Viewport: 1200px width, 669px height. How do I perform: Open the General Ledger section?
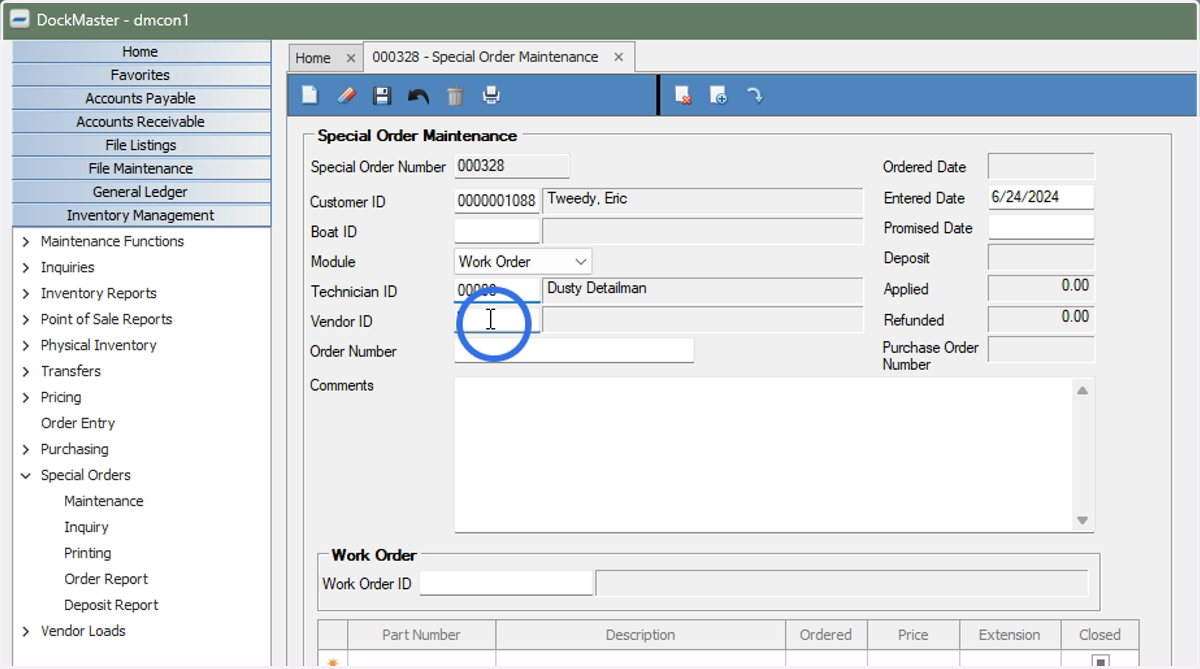point(140,192)
